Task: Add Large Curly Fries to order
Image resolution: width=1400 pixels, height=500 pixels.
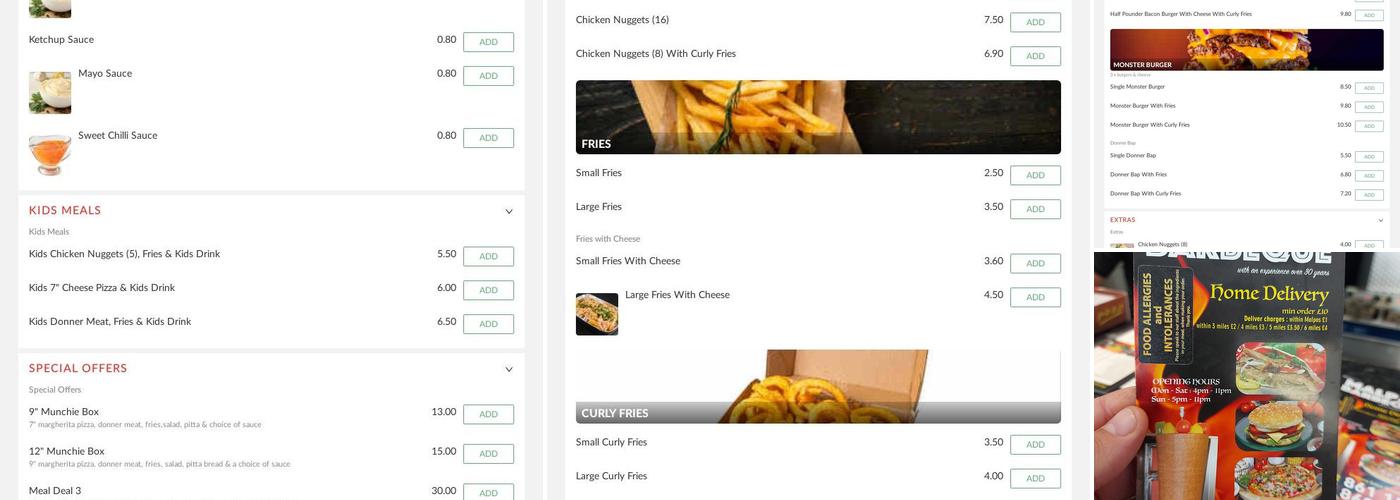Action: (1035, 478)
